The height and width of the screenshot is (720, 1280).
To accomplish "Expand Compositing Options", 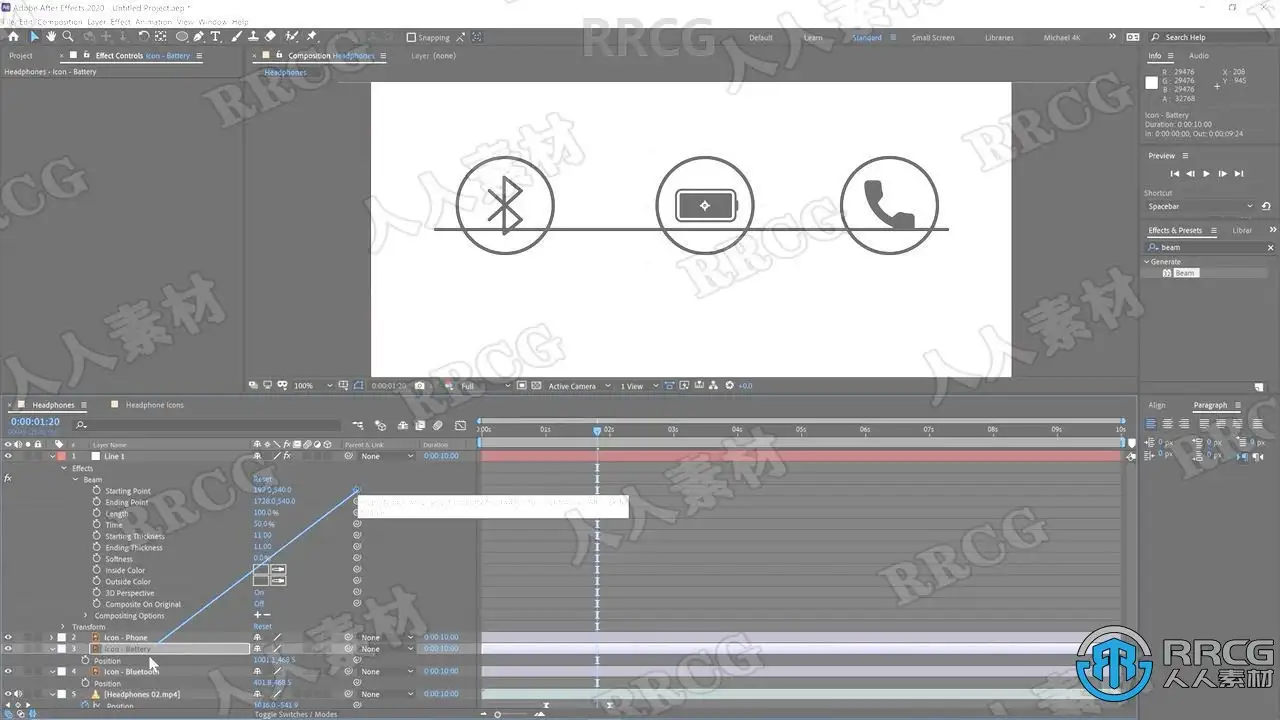I will coord(86,616).
